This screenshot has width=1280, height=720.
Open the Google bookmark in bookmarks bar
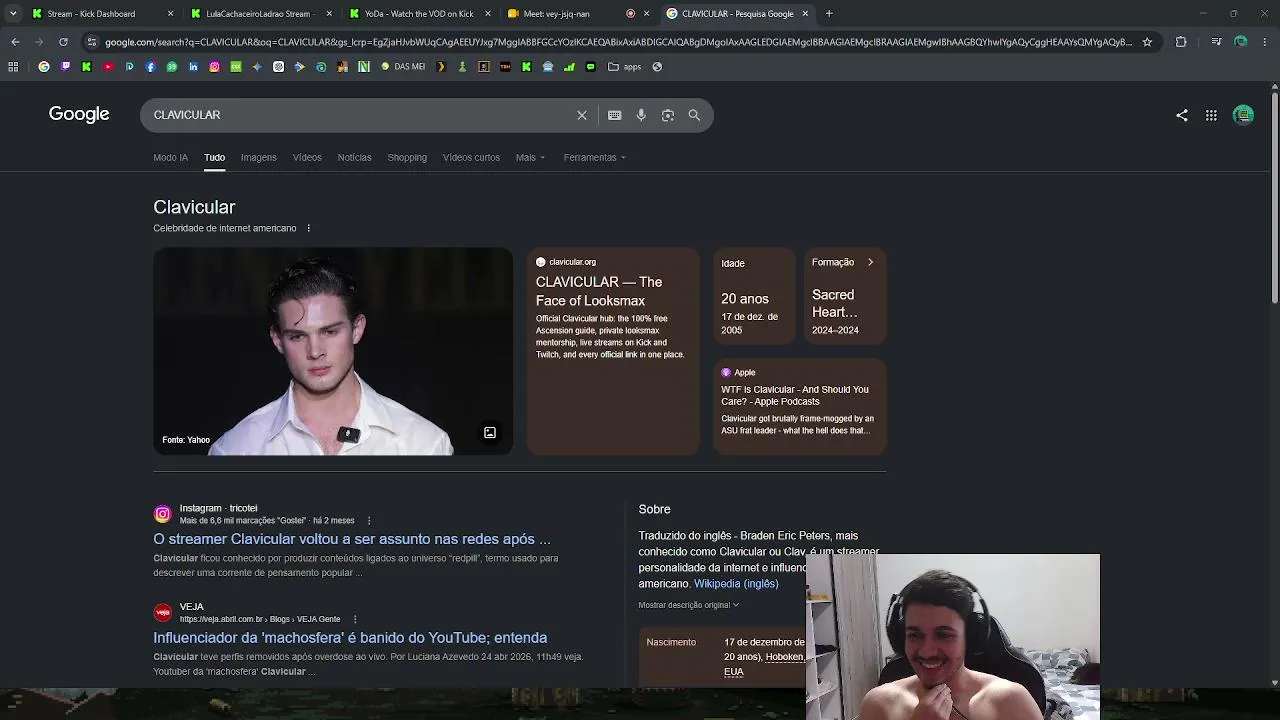tap(44, 67)
